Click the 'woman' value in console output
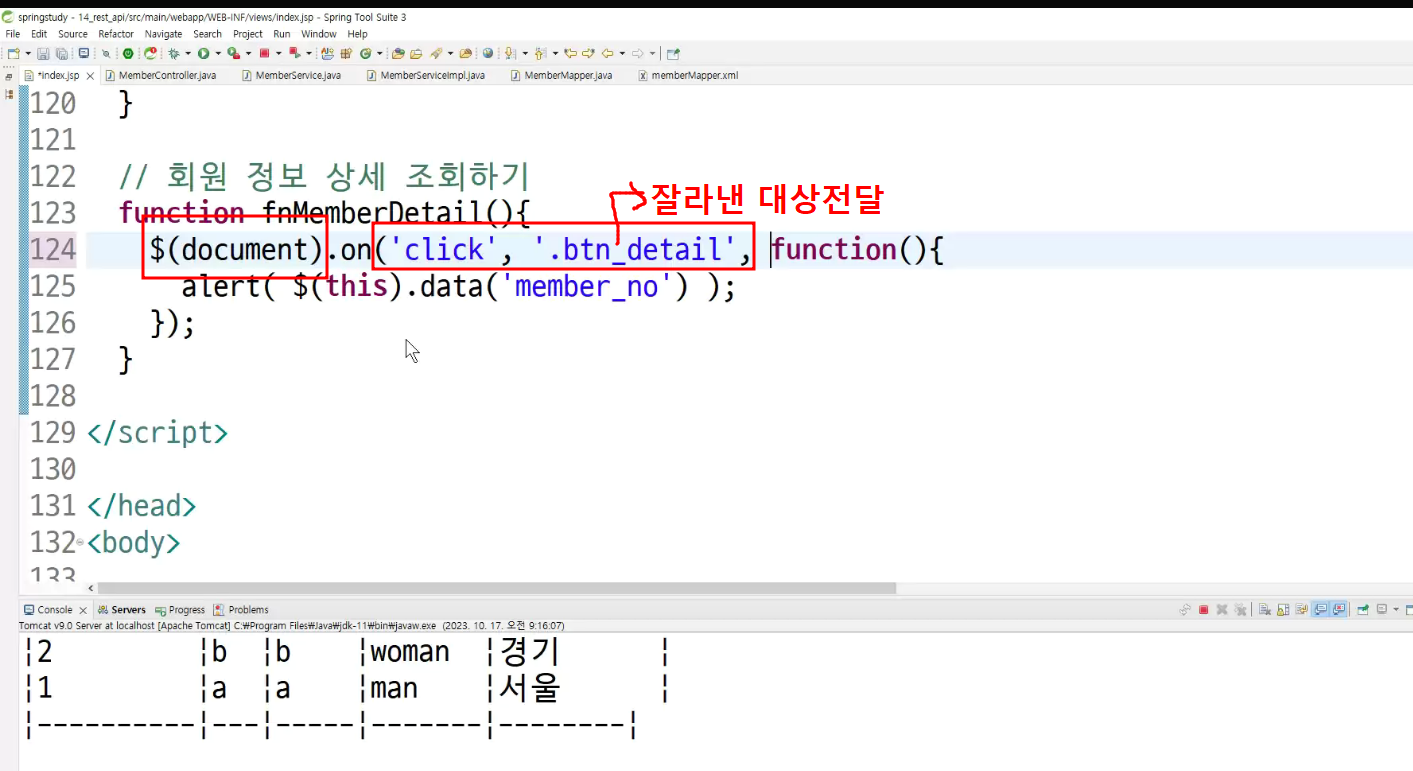The width and height of the screenshot is (1413, 771). pyautogui.click(x=410, y=653)
